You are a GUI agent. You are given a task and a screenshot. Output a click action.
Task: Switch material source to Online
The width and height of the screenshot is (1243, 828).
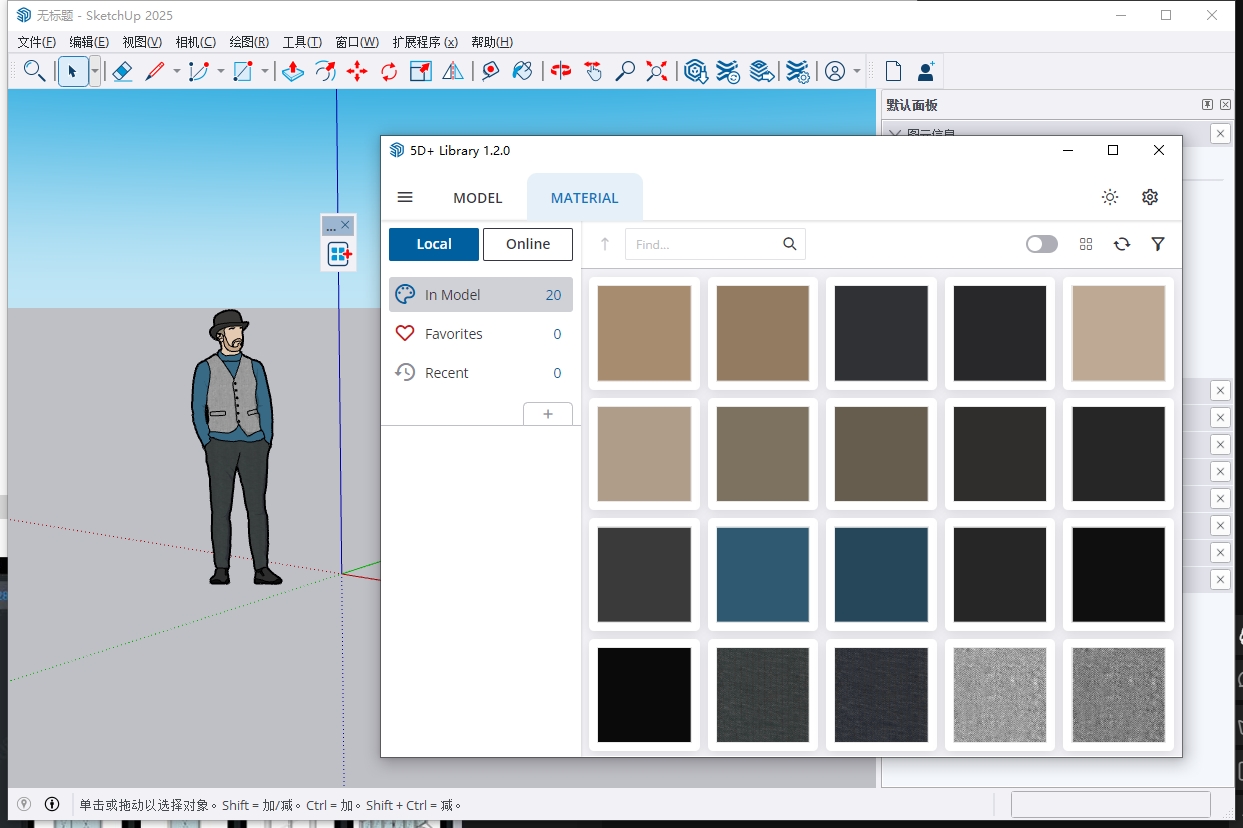(x=527, y=244)
